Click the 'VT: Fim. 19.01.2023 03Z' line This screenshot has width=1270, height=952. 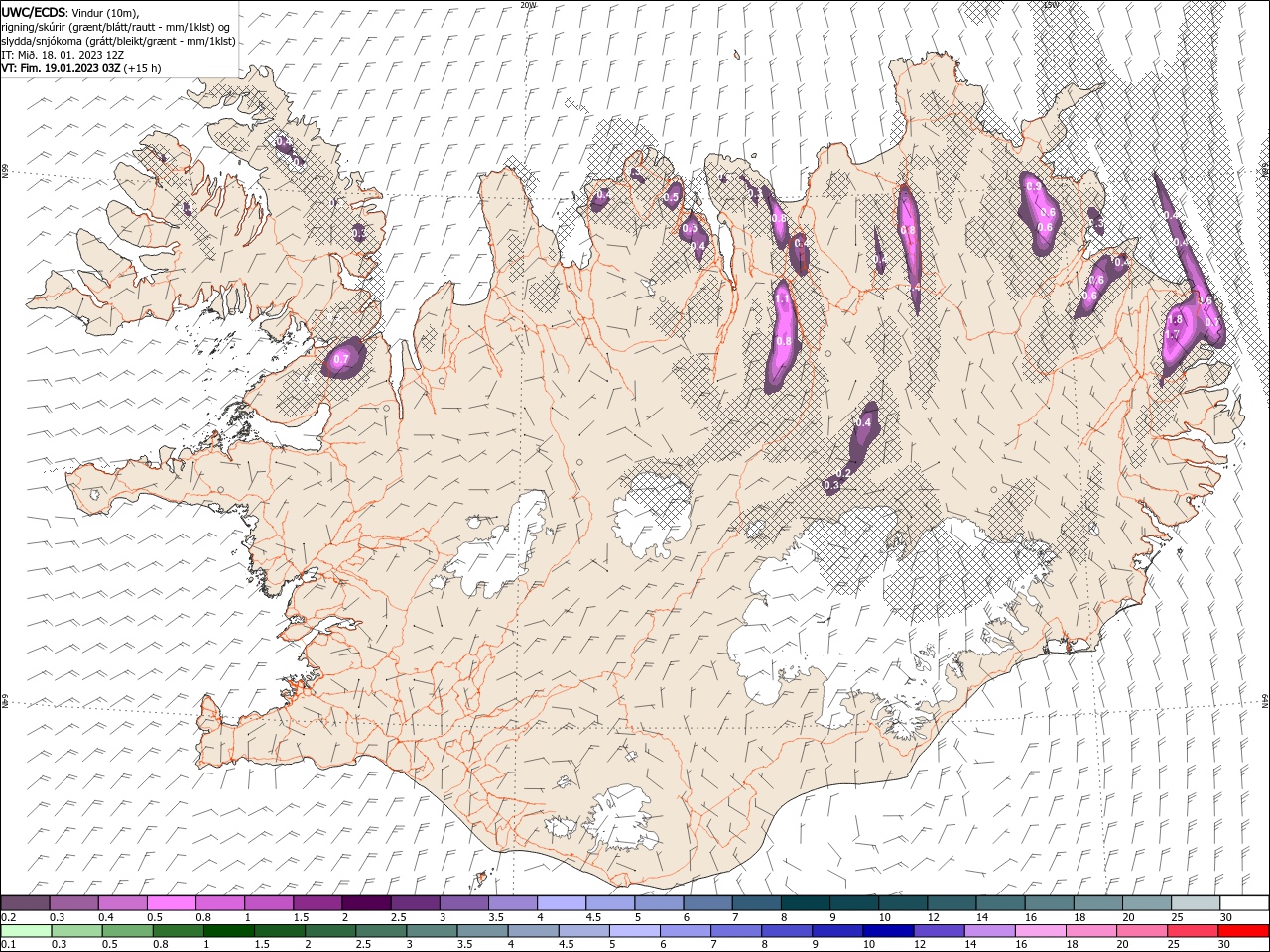(x=61, y=68)
